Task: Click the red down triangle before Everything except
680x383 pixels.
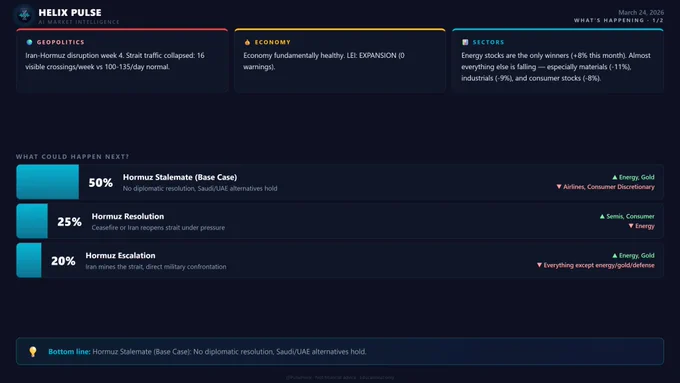Action: (539, 265)
